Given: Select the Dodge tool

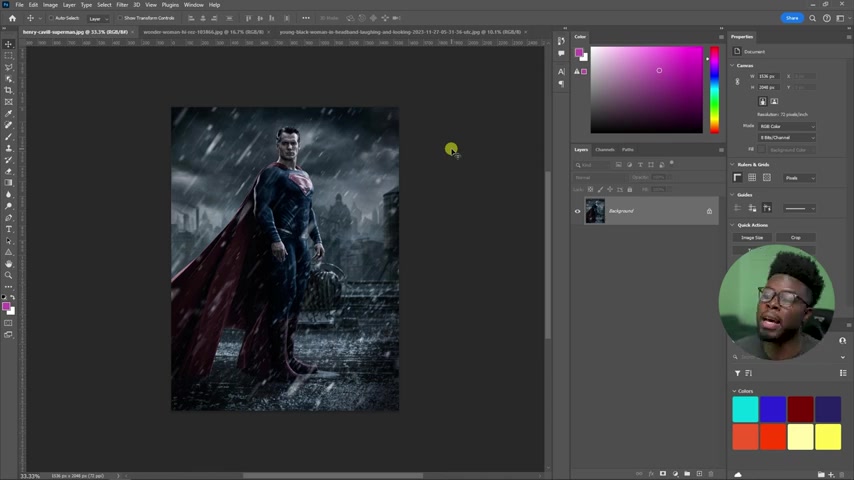Looking at the screenshot, I should click(x=8, y=206).
